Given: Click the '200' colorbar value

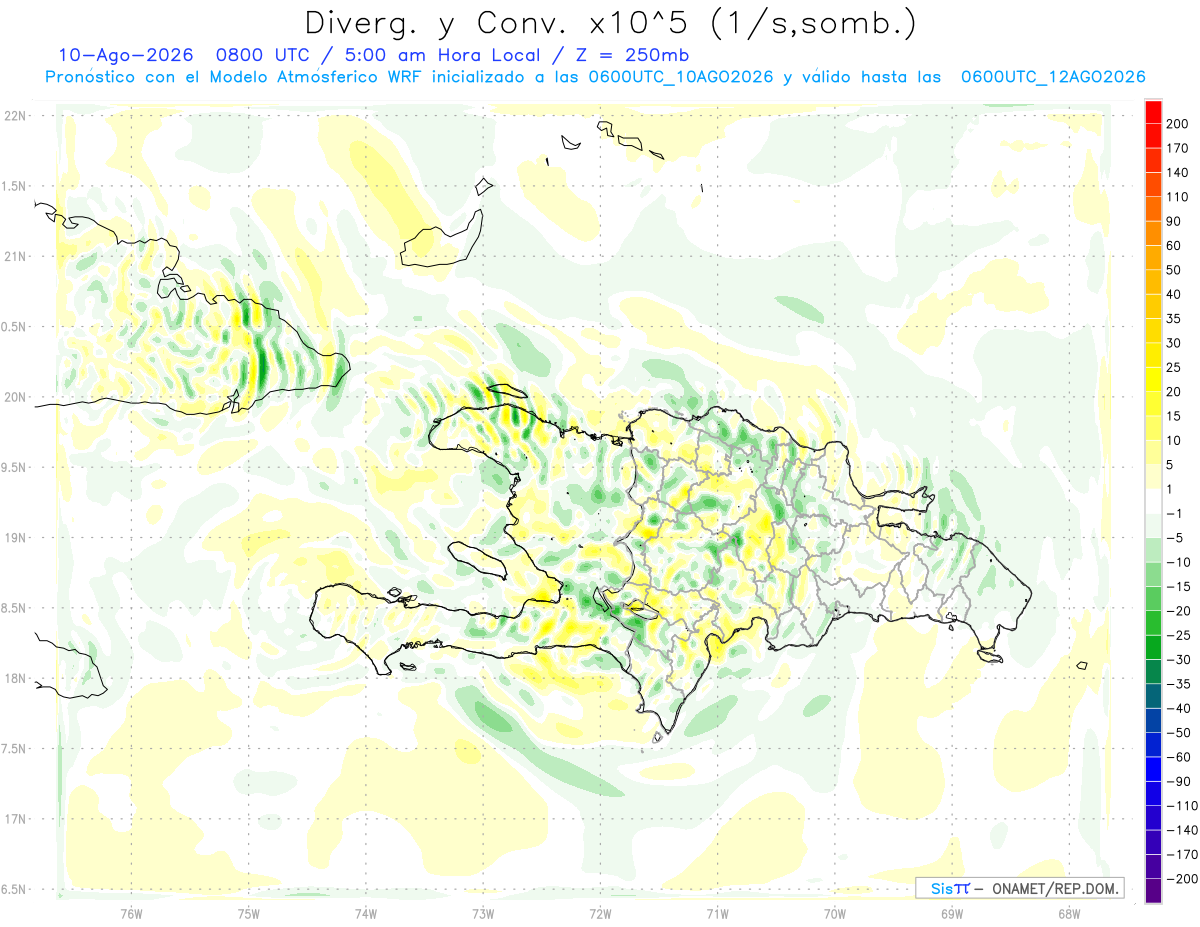Looking at the screenshot, I should 1178,124.
